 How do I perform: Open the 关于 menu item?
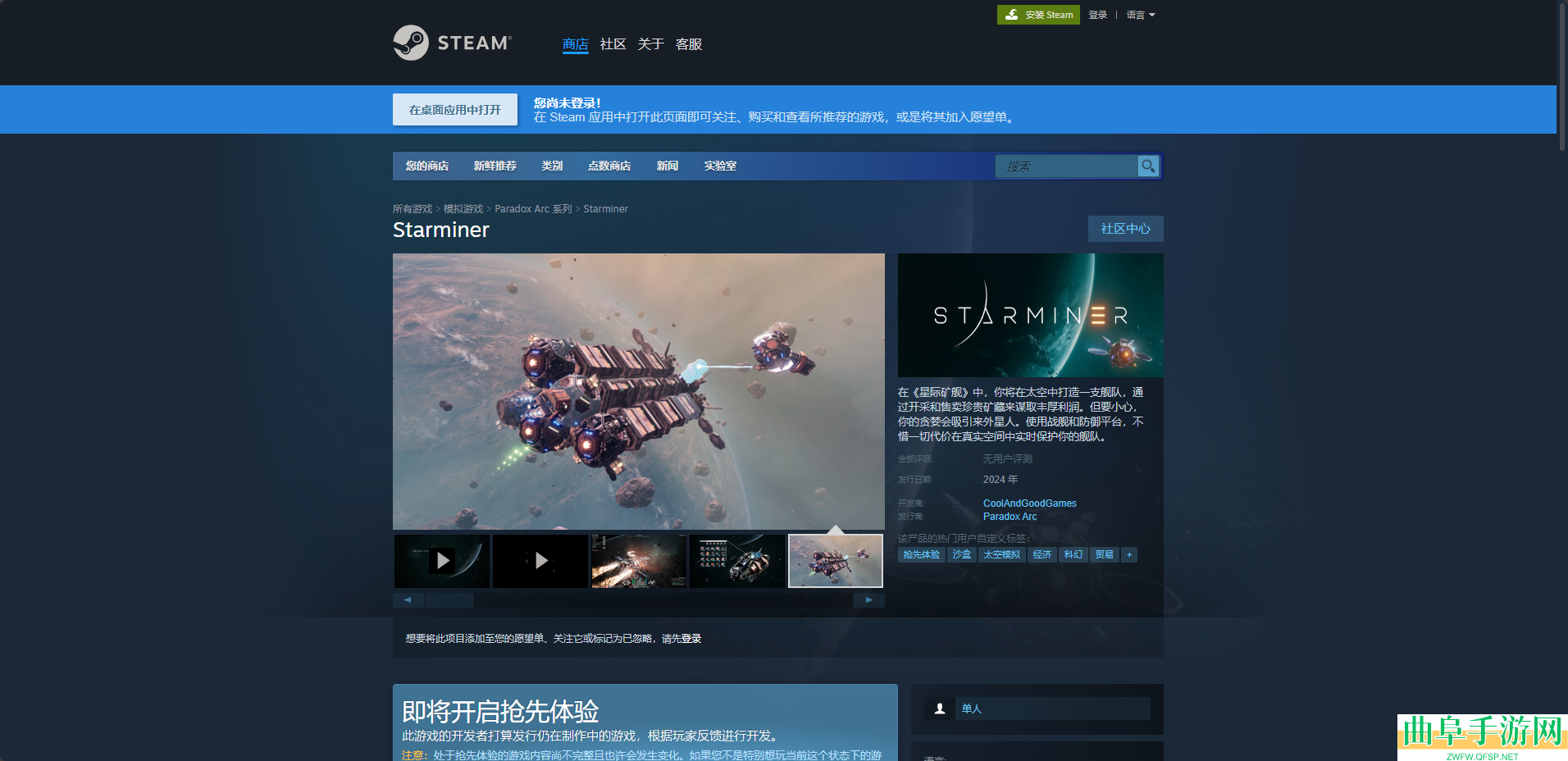click(651, 44)
